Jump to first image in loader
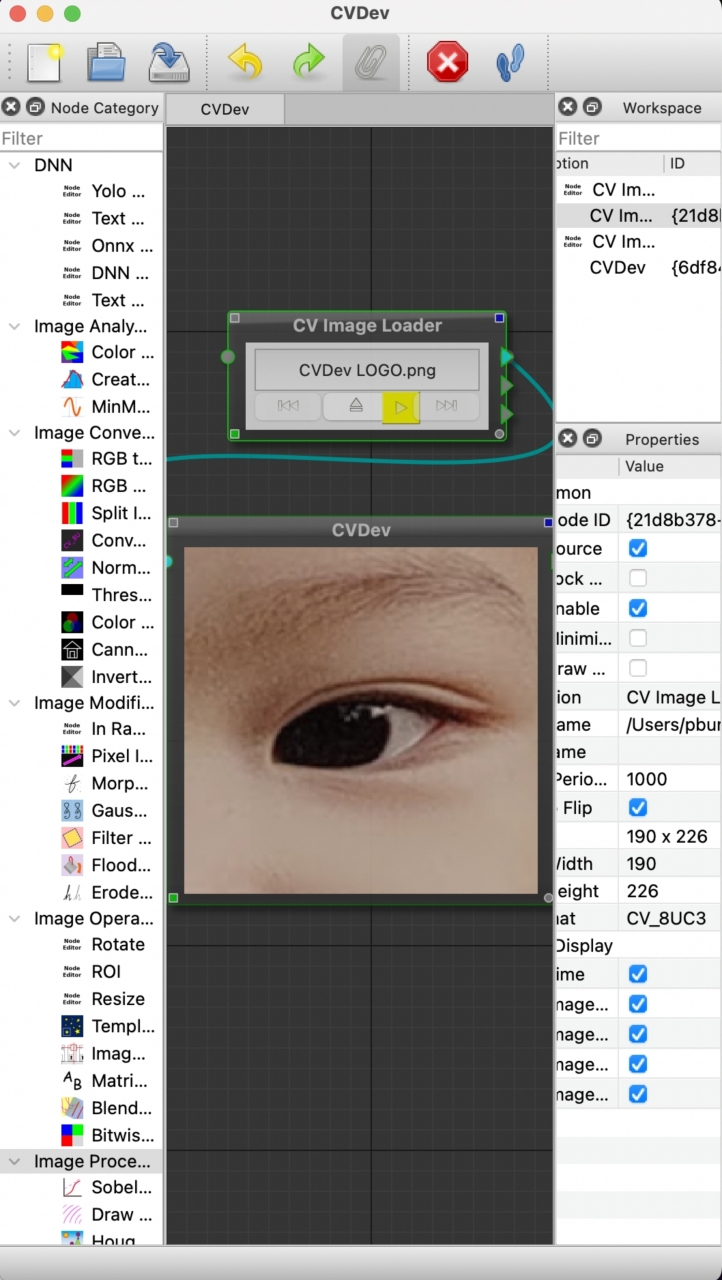722x1280 pixels. (x=288, y=407)
